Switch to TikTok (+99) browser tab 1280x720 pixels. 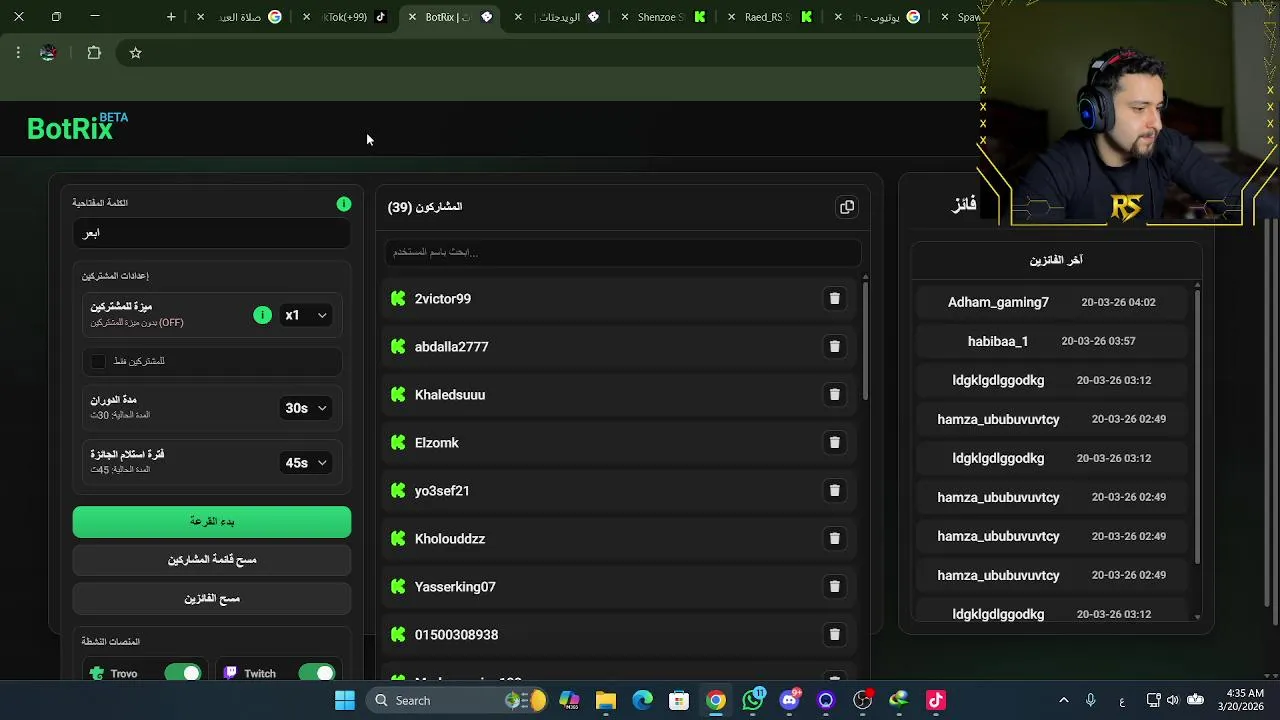pos(347,17)
